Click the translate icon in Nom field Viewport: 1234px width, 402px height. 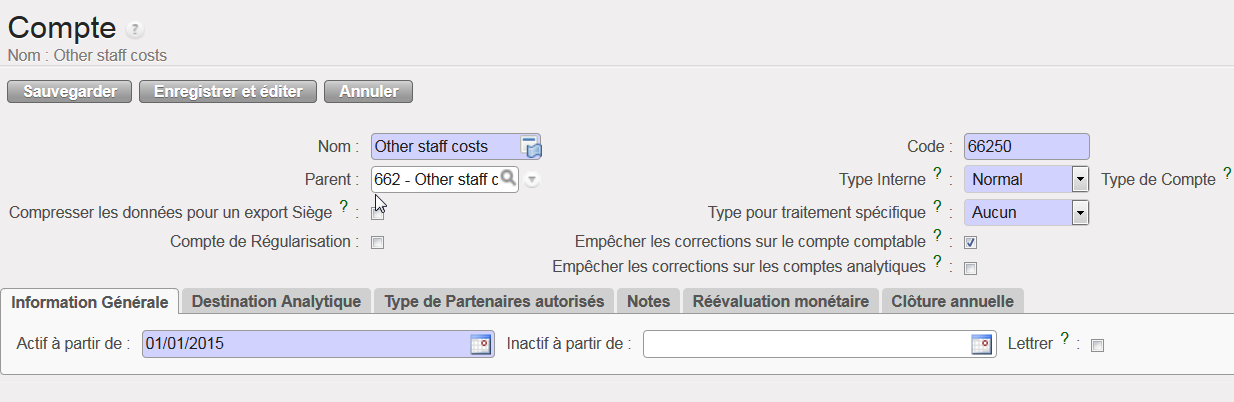click(531, 147)
